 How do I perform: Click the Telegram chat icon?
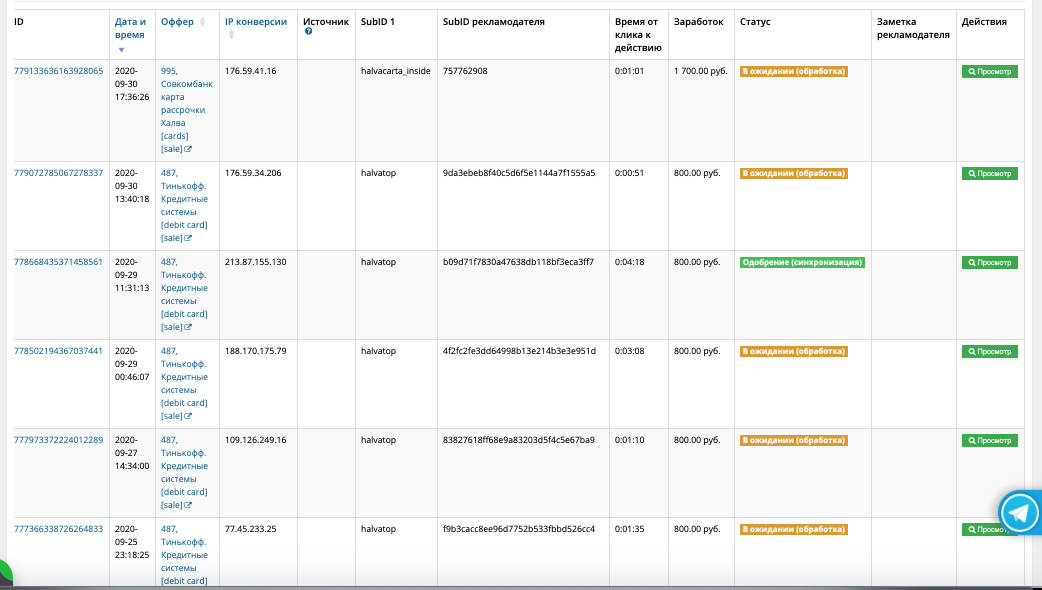1020,513
